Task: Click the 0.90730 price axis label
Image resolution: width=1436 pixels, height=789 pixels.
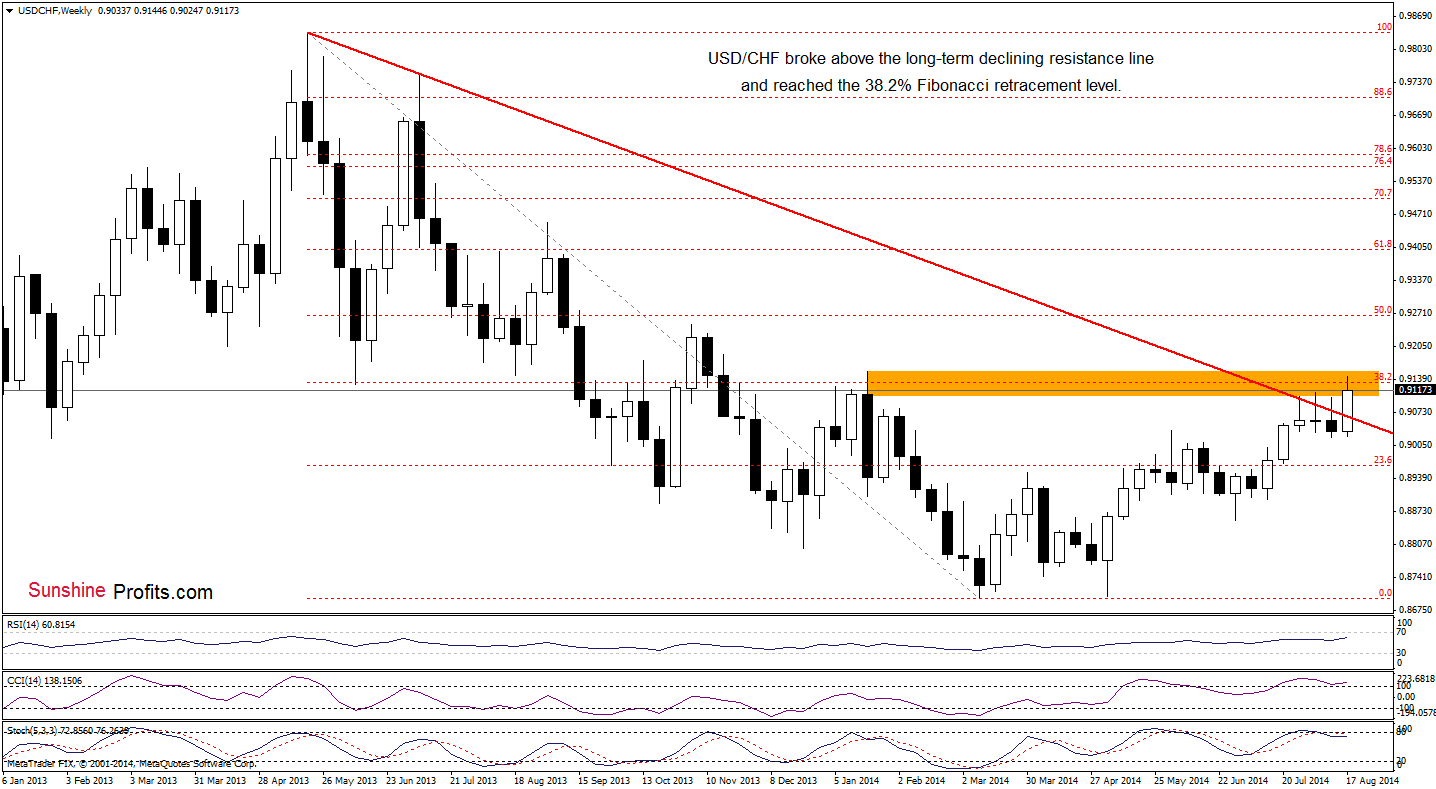Action: tap(1416, 412)
